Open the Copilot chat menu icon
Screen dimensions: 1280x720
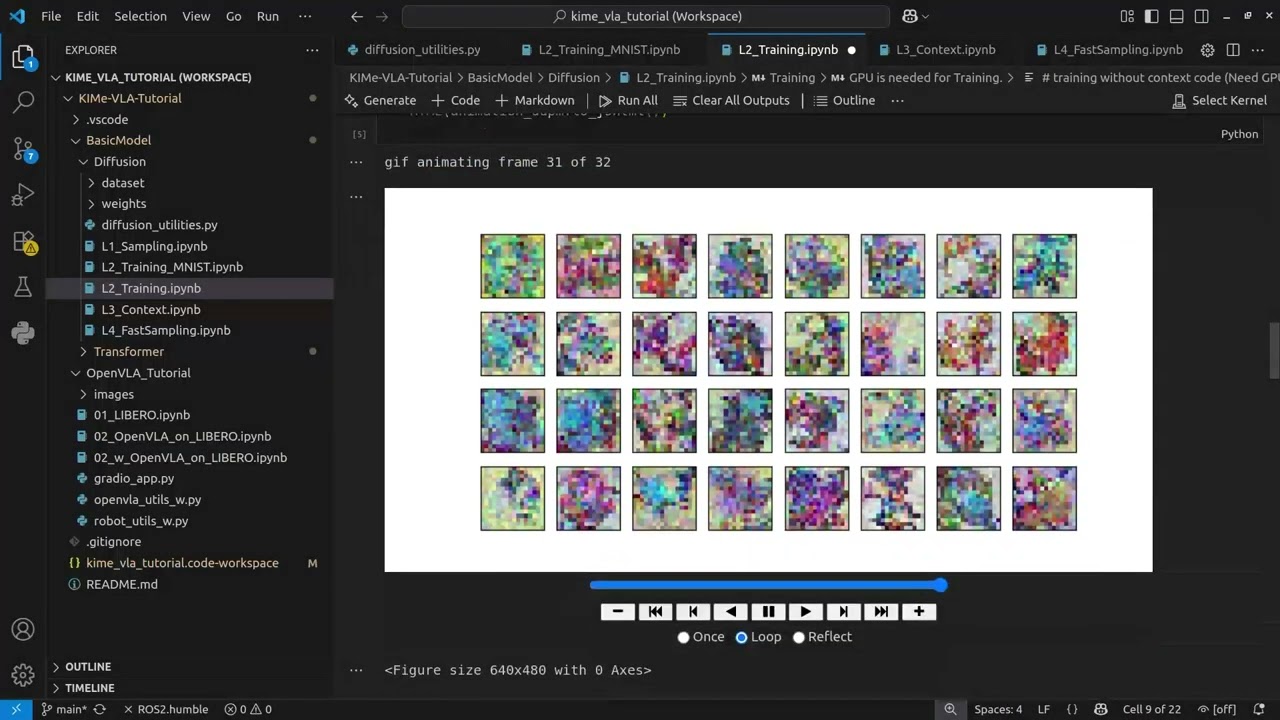tap(915, 17)
